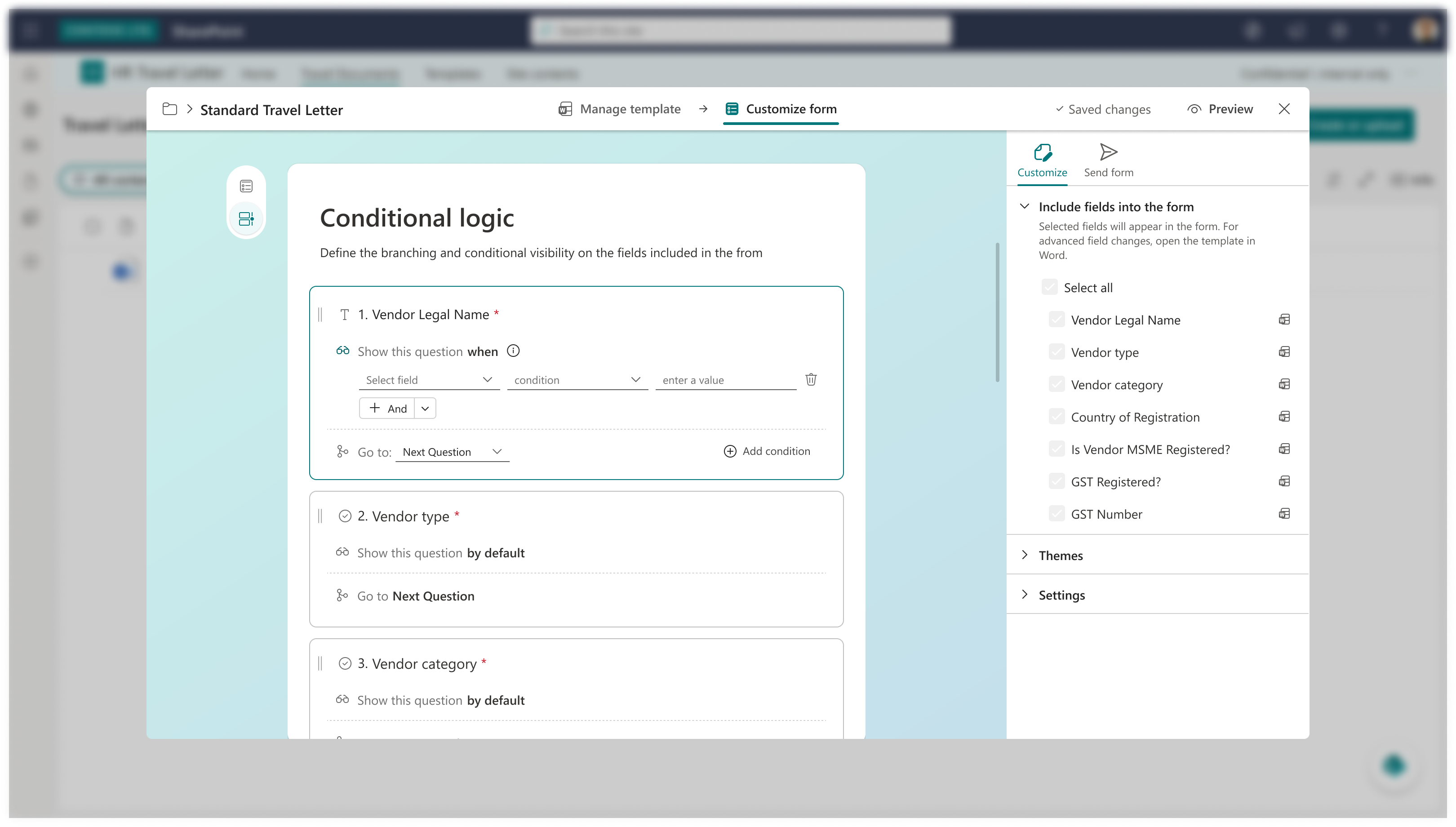Click Word icon next to Vendor Legal Name
This screenshot has height=827, width=1456.
(x=1284, y=320)
